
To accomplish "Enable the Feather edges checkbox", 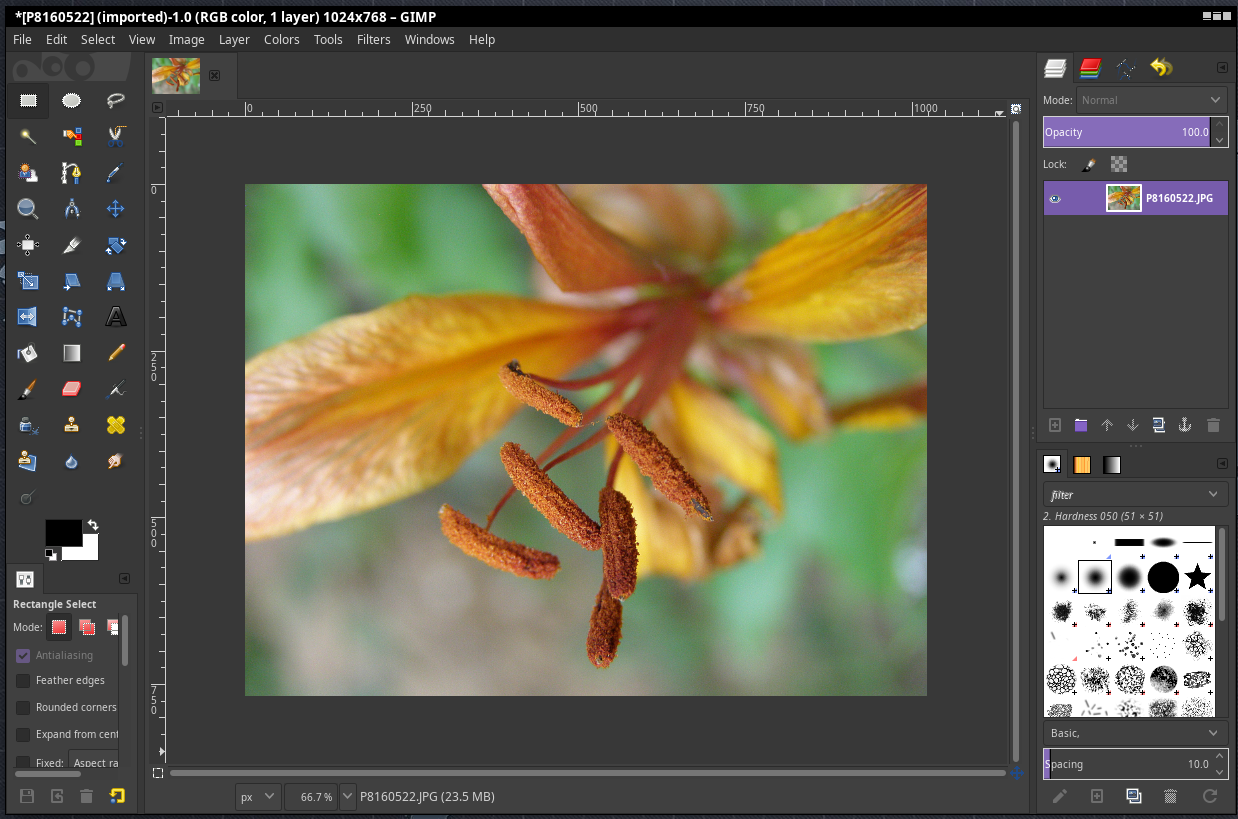I will [23, 680].
